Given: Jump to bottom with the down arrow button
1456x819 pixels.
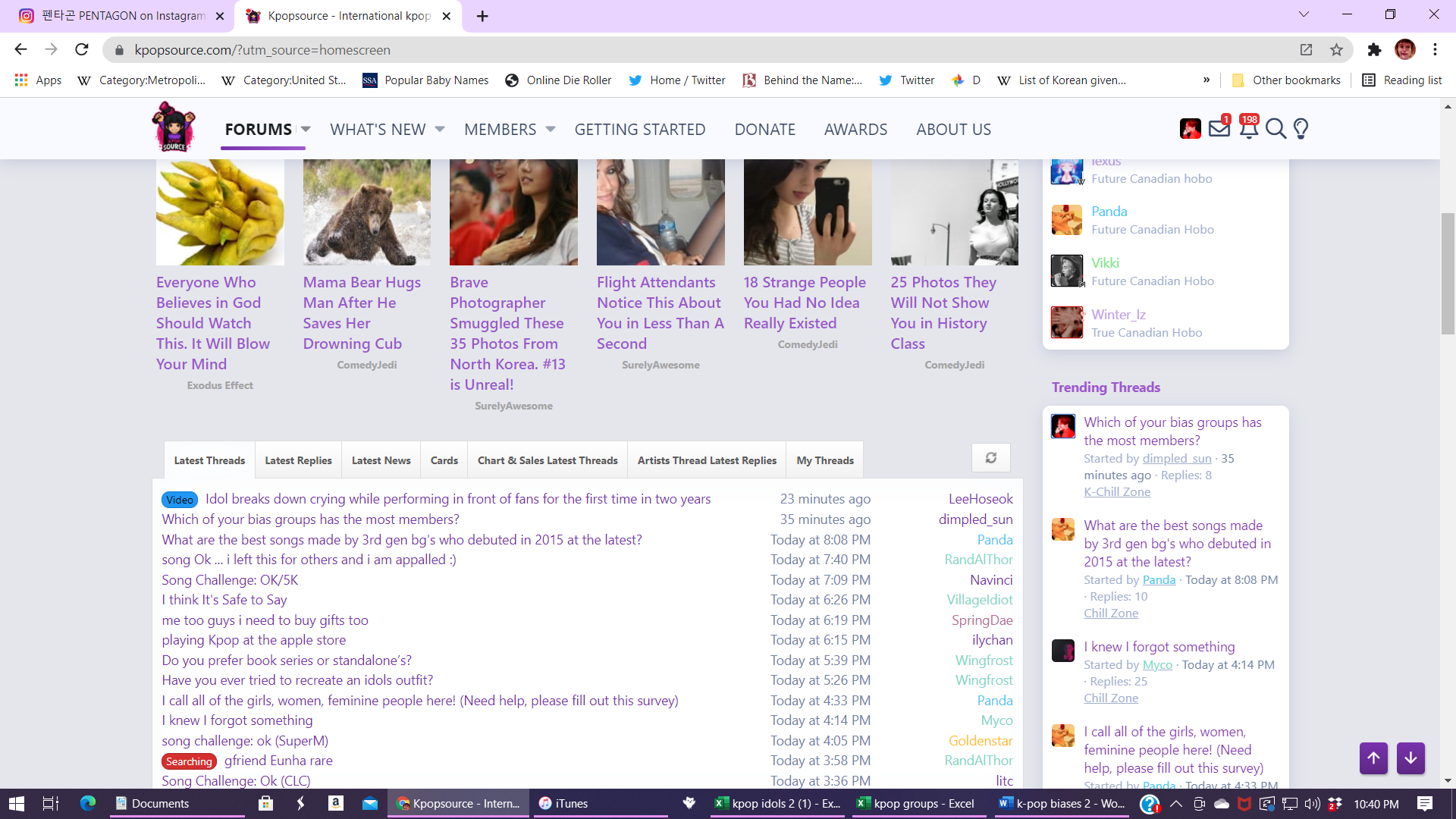Looking at the screenshot, I should coord(1410,758).
